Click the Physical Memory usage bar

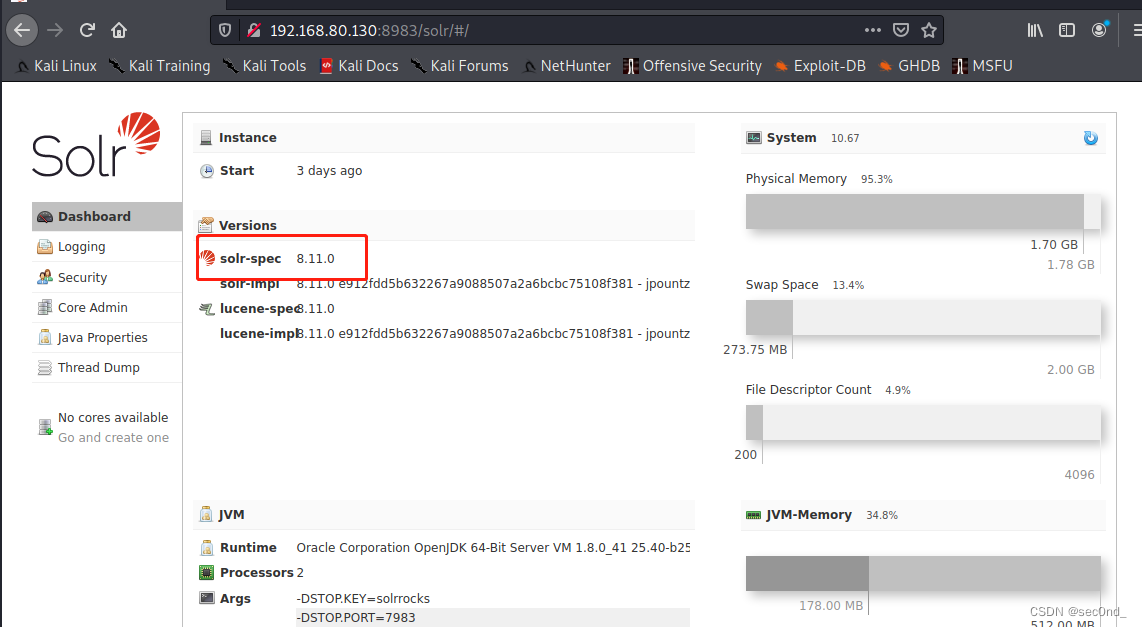click(923, 211)
